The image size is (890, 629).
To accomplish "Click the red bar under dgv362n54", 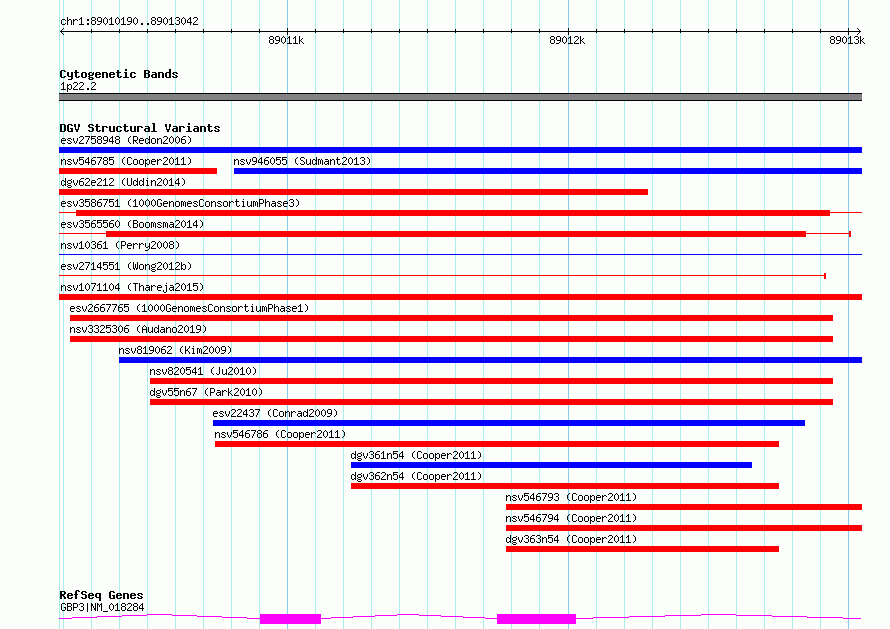I will click(x=565, y=486).
